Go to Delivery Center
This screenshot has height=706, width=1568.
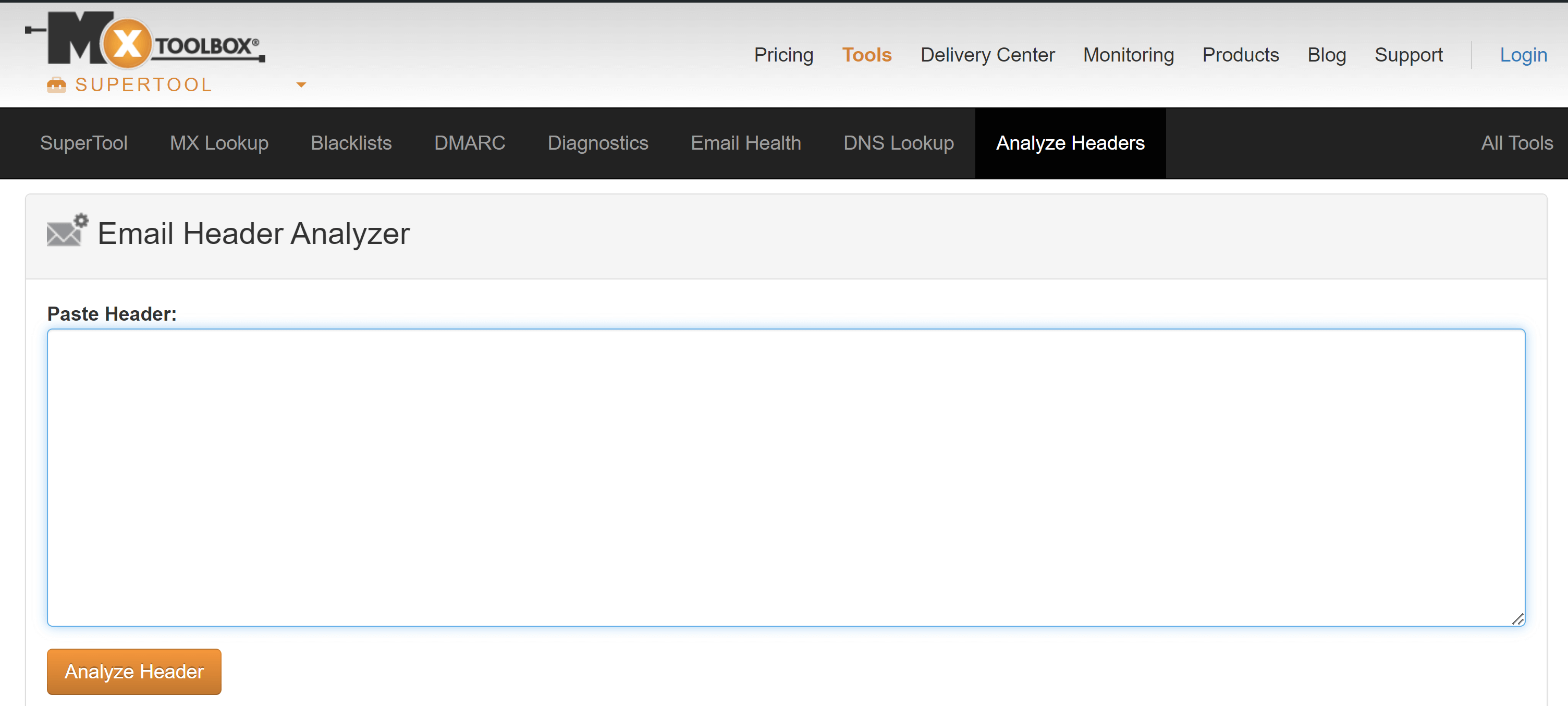coord(987,55)
